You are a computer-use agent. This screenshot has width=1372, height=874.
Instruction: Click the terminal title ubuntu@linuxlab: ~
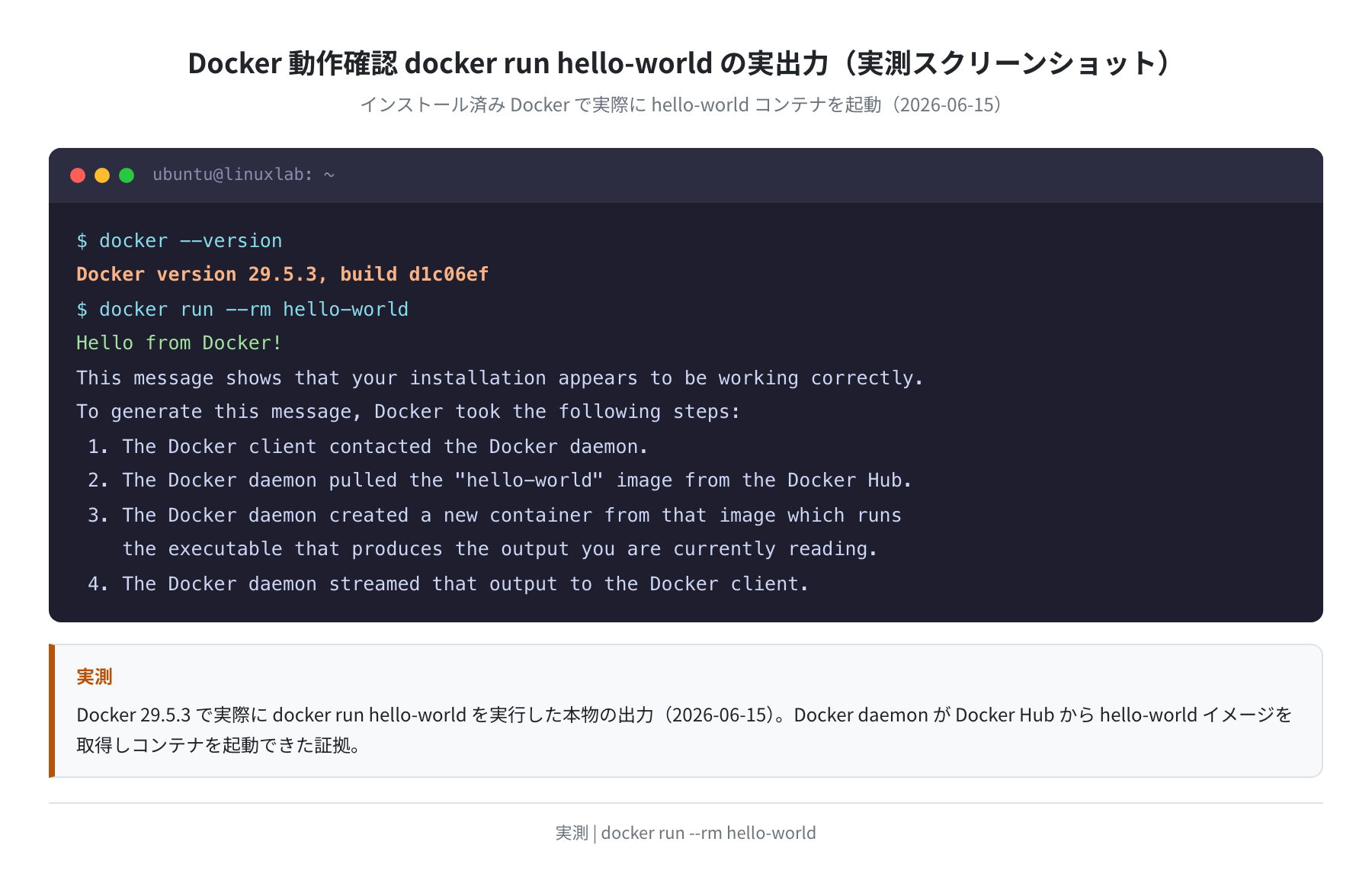tap(244, 175)
